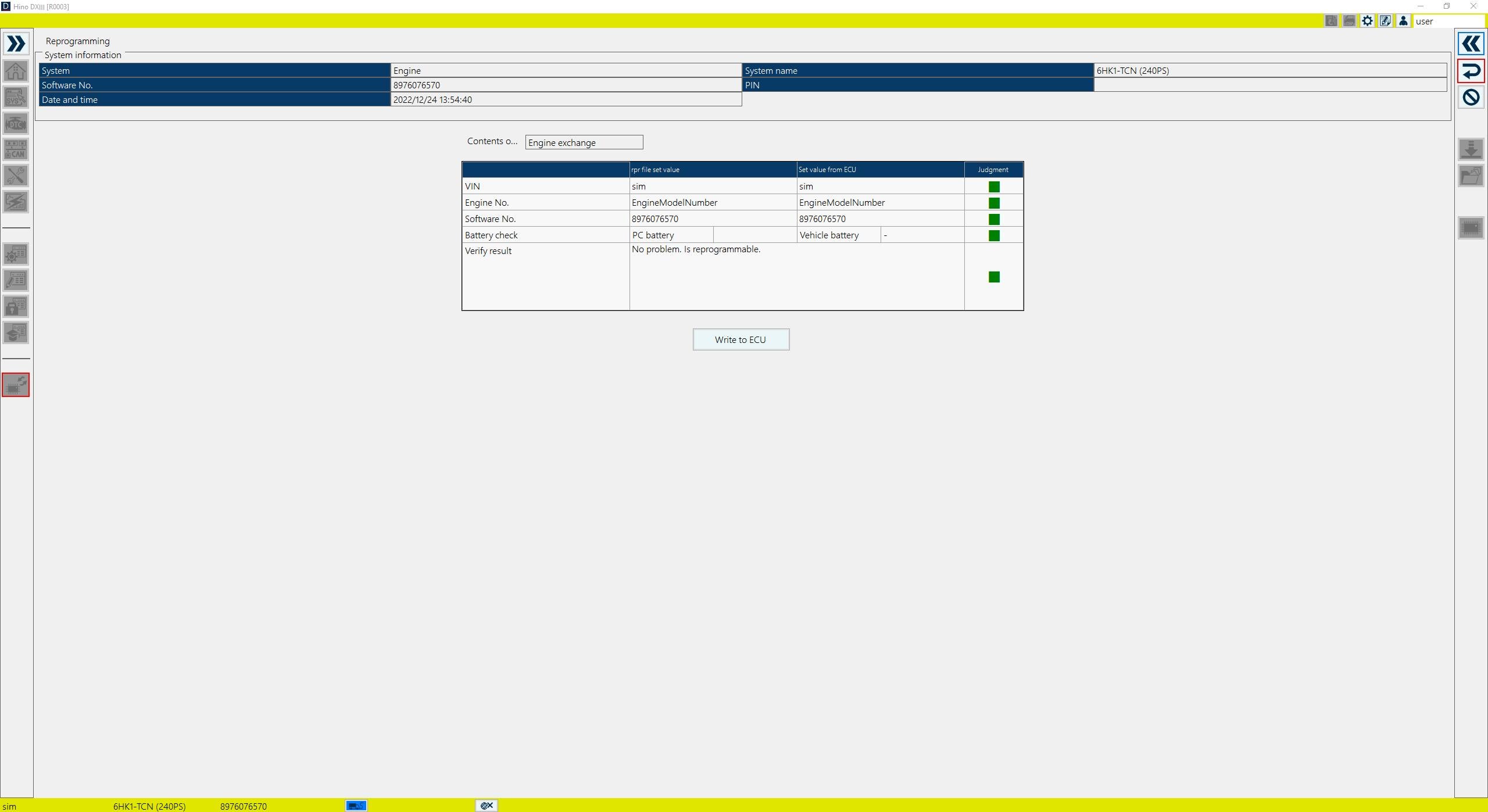
Task: Click the download icon on the right sidebar
Action: (1471, 149)
